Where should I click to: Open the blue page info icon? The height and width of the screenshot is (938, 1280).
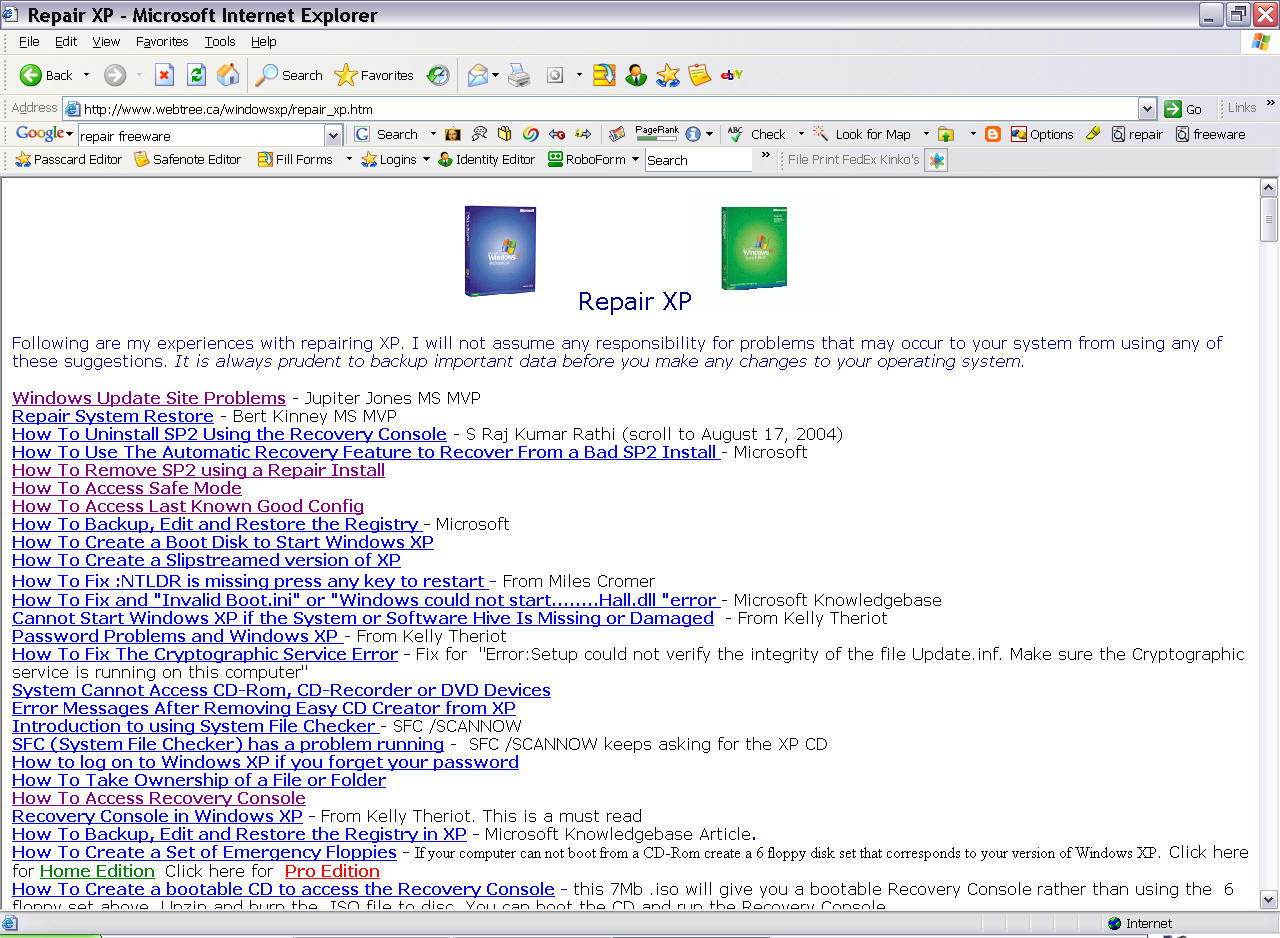click(693, 134)
